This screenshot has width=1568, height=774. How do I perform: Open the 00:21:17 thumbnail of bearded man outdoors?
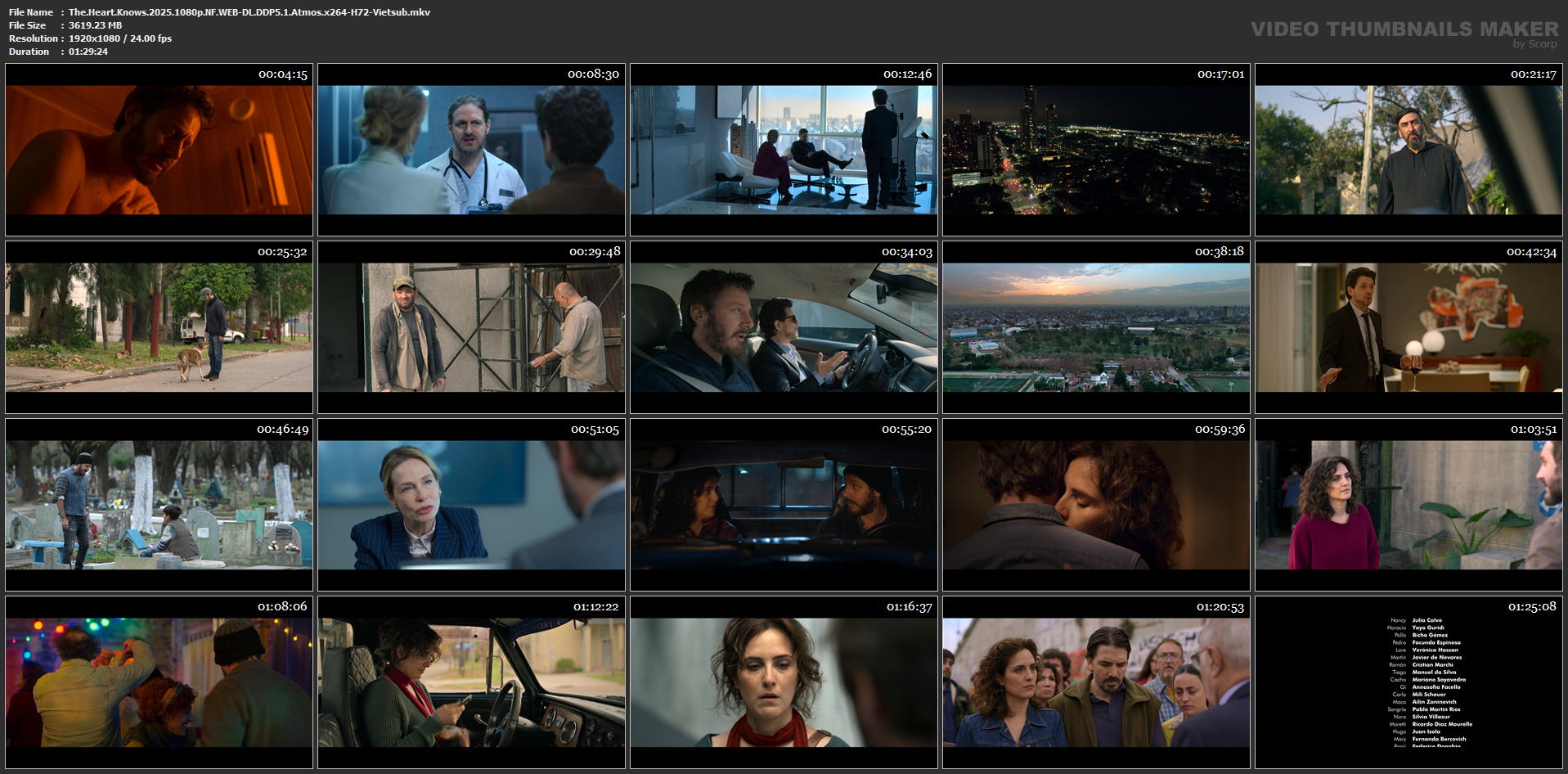pyautogui.click(x=1409, y=150)
